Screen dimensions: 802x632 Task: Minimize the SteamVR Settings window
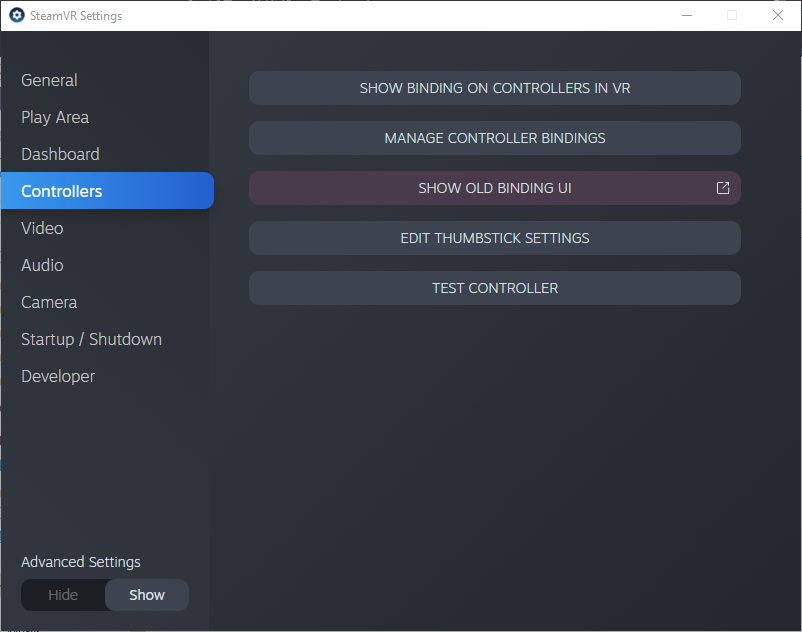(x=687, y=15)
